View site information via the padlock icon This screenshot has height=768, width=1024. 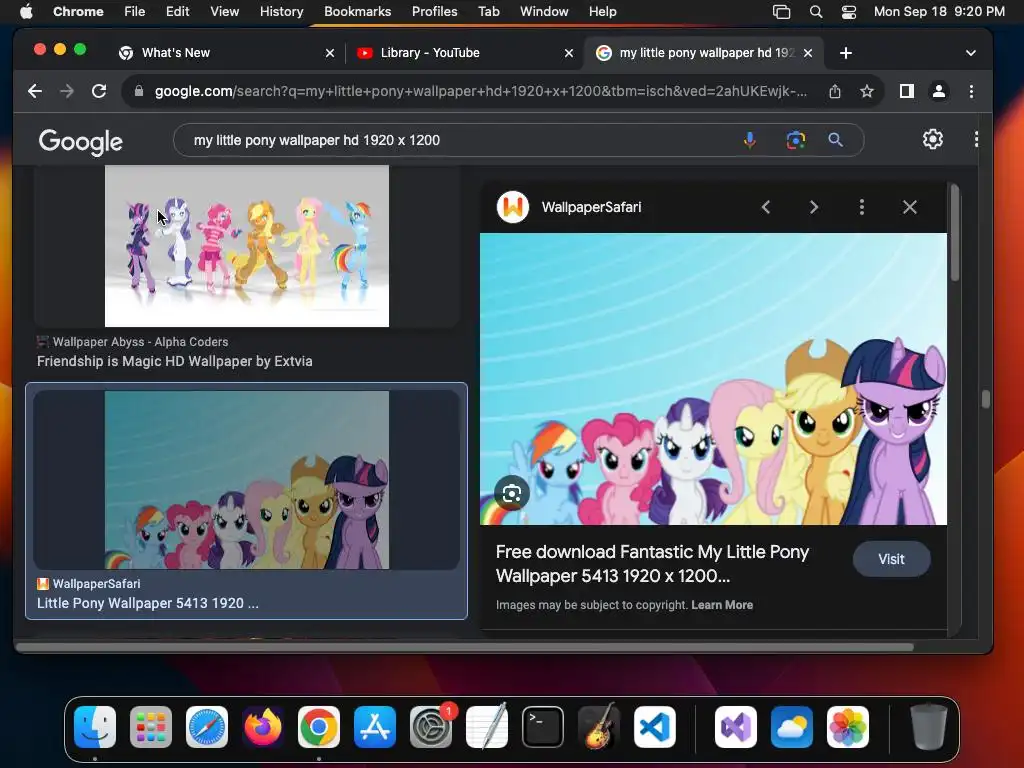tap(138, 91)
